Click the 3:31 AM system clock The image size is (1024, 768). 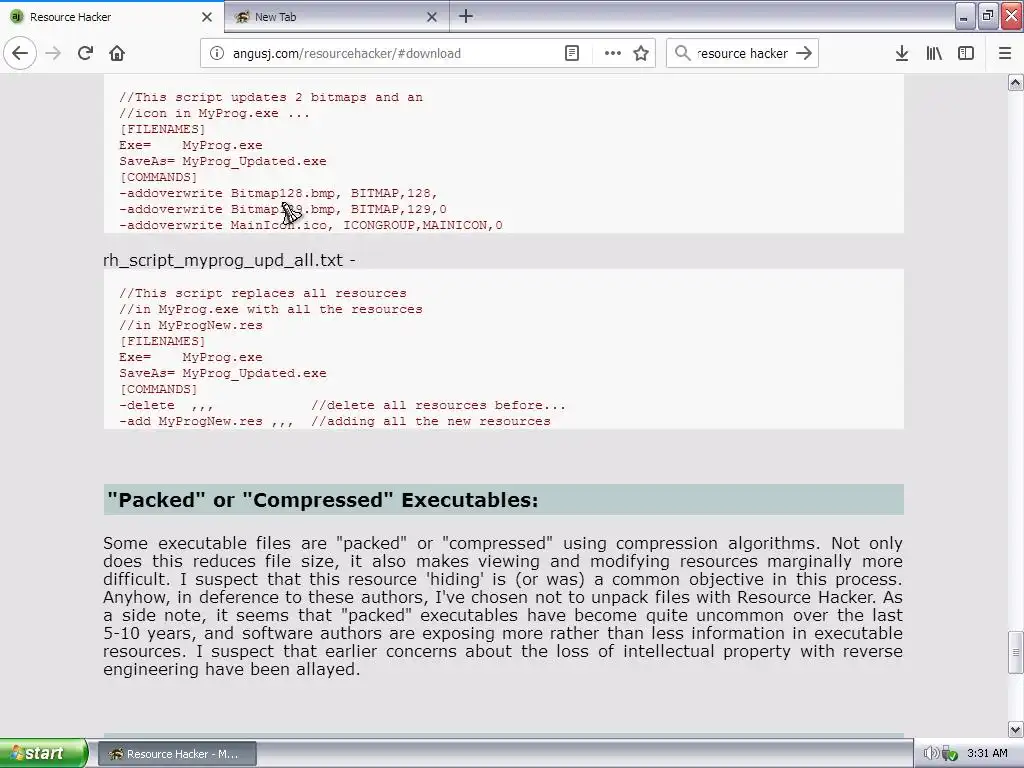click(x=987, y=753)
